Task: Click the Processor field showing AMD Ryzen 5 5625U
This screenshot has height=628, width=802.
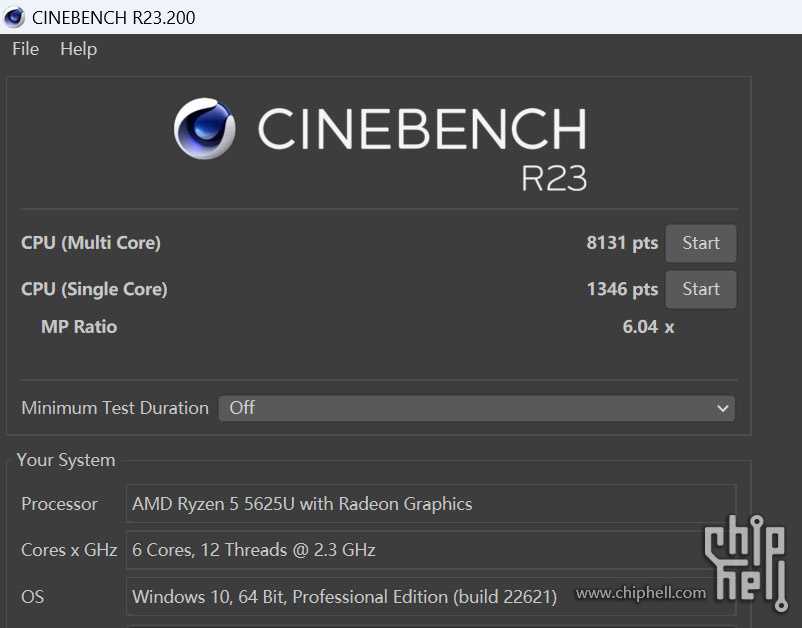Action: click(431, 504)
